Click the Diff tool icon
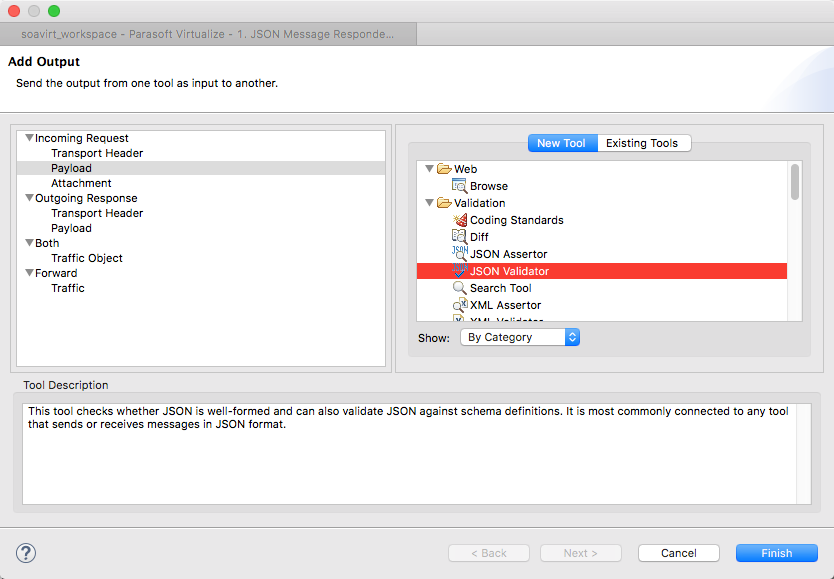Image resolution: width=834 pixels, height=579 pixels. pyautogui.click(x=459, y=236)
